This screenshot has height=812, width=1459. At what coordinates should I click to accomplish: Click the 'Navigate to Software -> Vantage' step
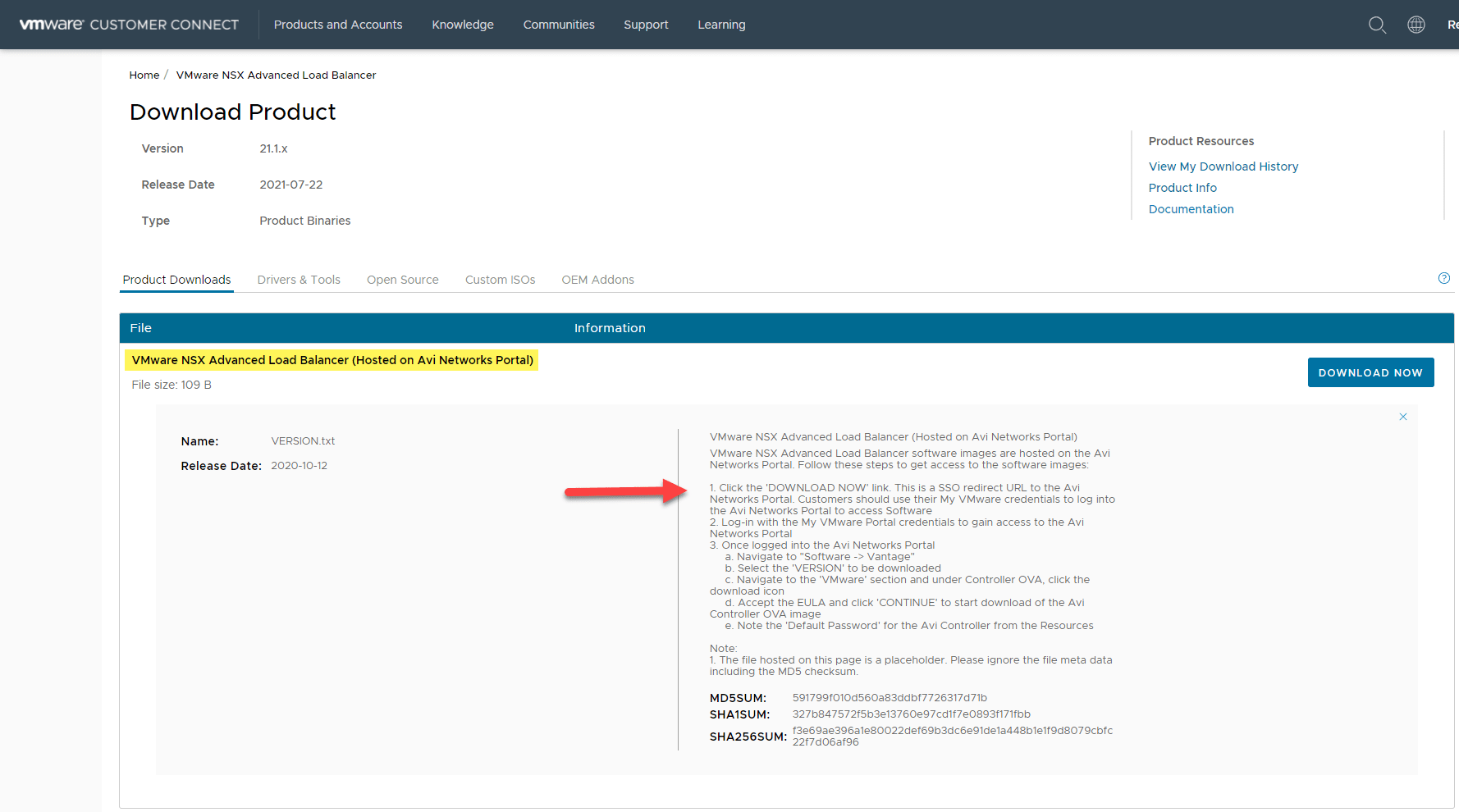pyautogui.click(x=820, y=557)
